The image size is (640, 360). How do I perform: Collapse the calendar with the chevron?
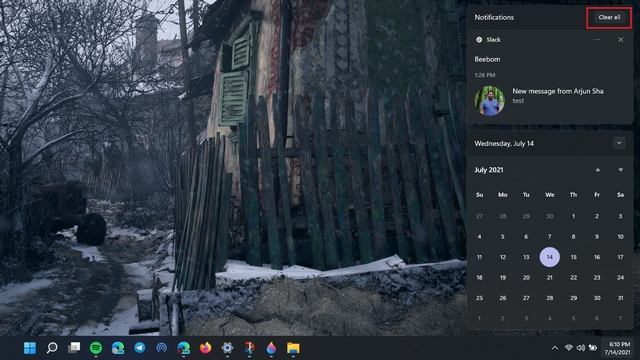(619, 143)
